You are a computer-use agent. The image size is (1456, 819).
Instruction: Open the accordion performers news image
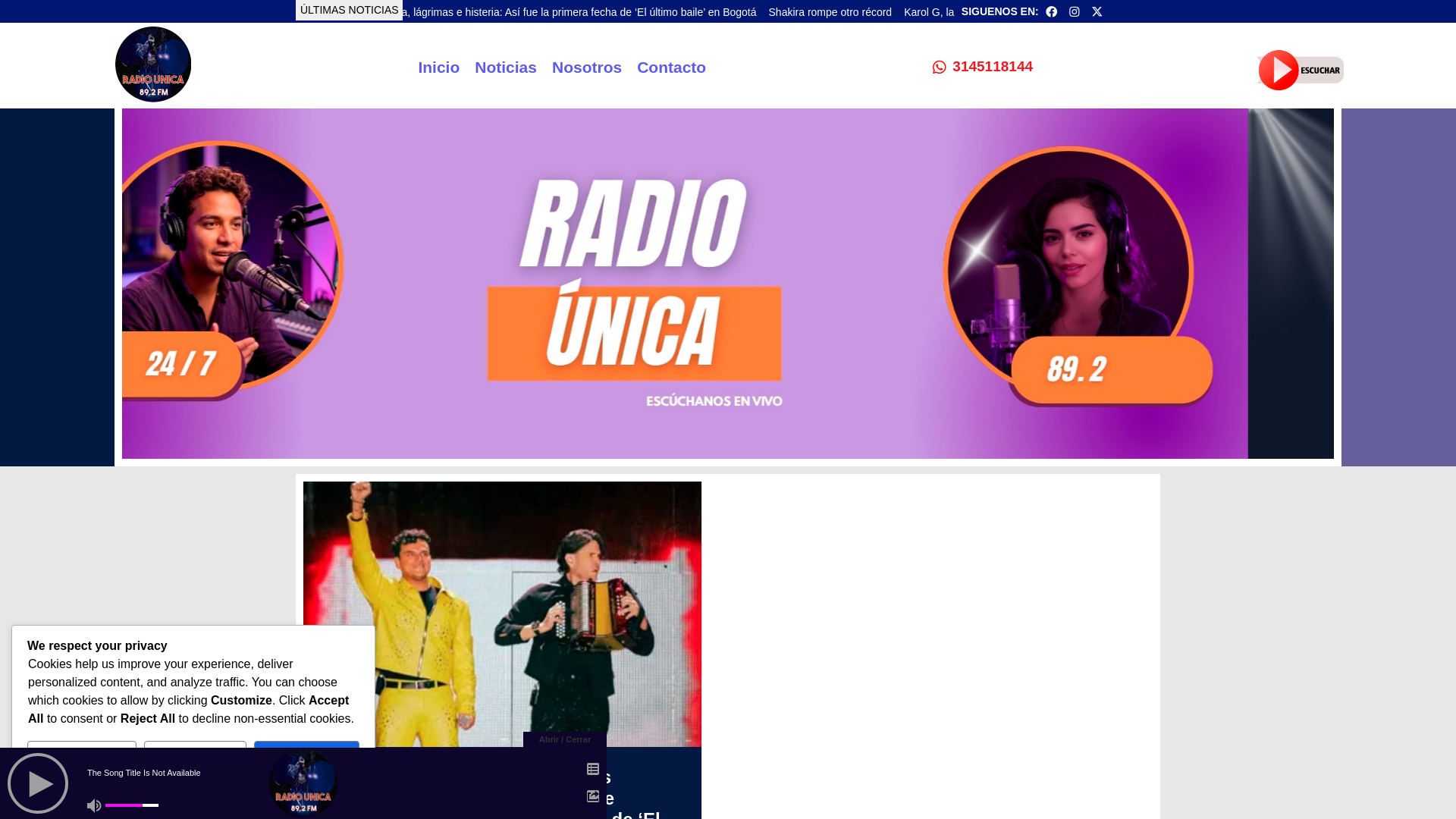coord(502,614)
